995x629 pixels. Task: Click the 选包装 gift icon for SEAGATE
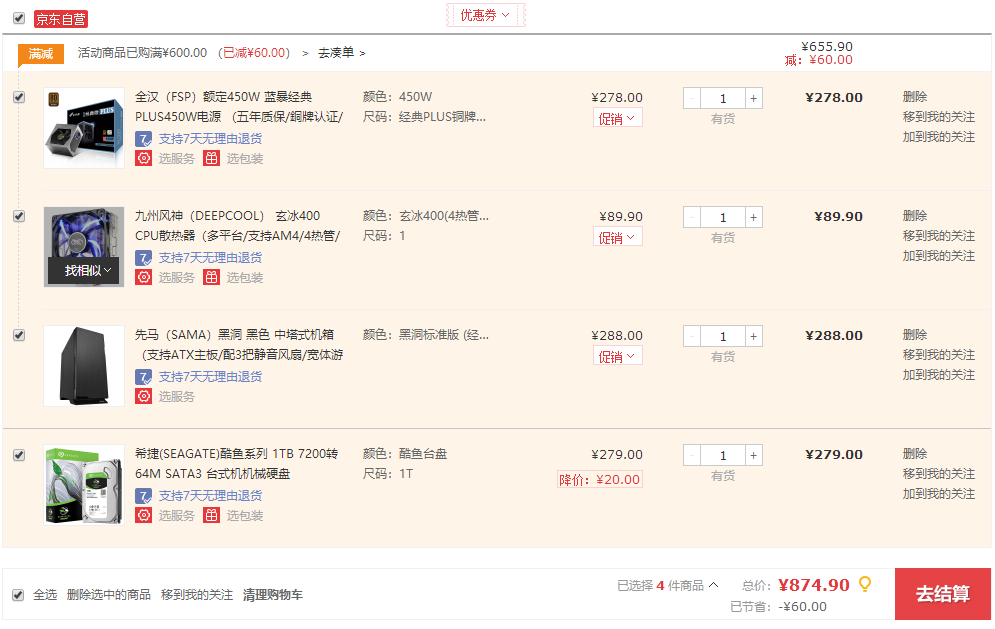(211, 515)
